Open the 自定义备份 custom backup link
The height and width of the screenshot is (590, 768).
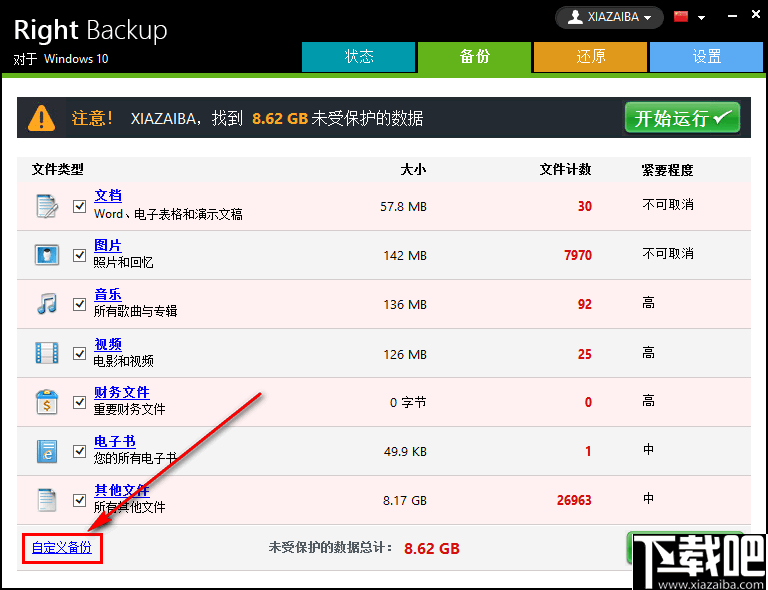62,547
